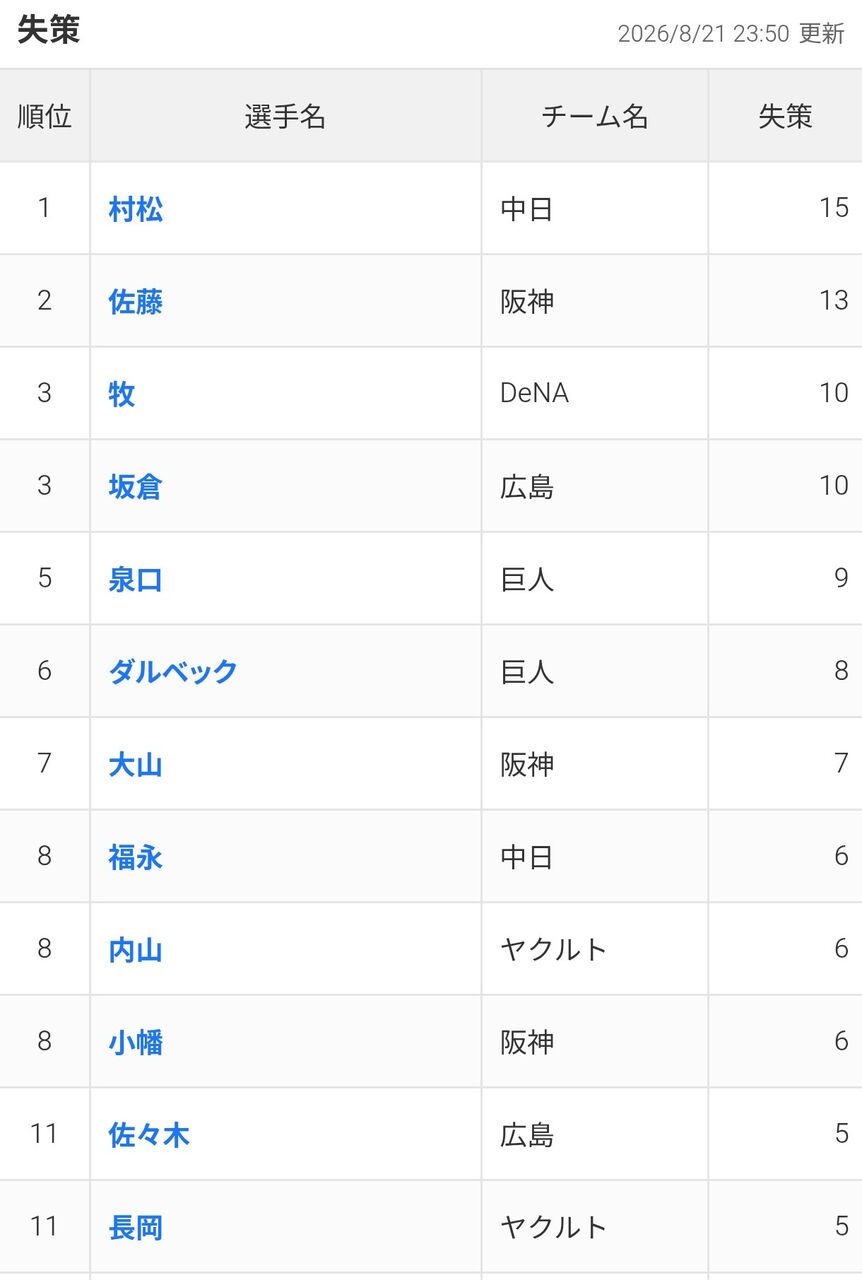The image size is (862, 1280).
Task: Click the update timestamp text
Action: tap(731, 33)
